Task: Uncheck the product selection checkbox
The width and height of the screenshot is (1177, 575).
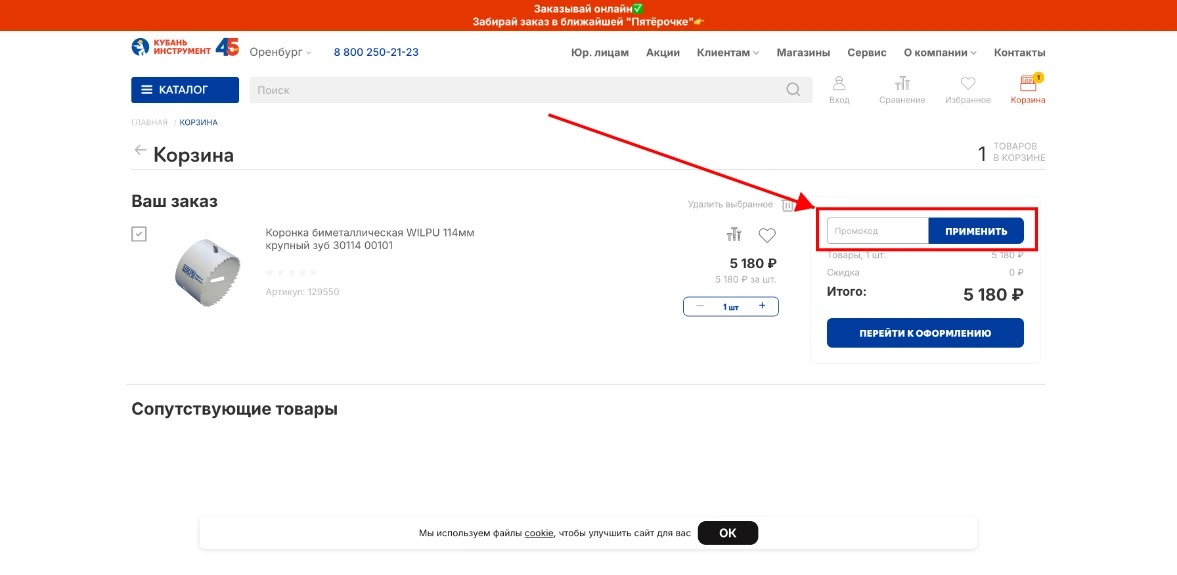Action: click(x=140, y=233)
